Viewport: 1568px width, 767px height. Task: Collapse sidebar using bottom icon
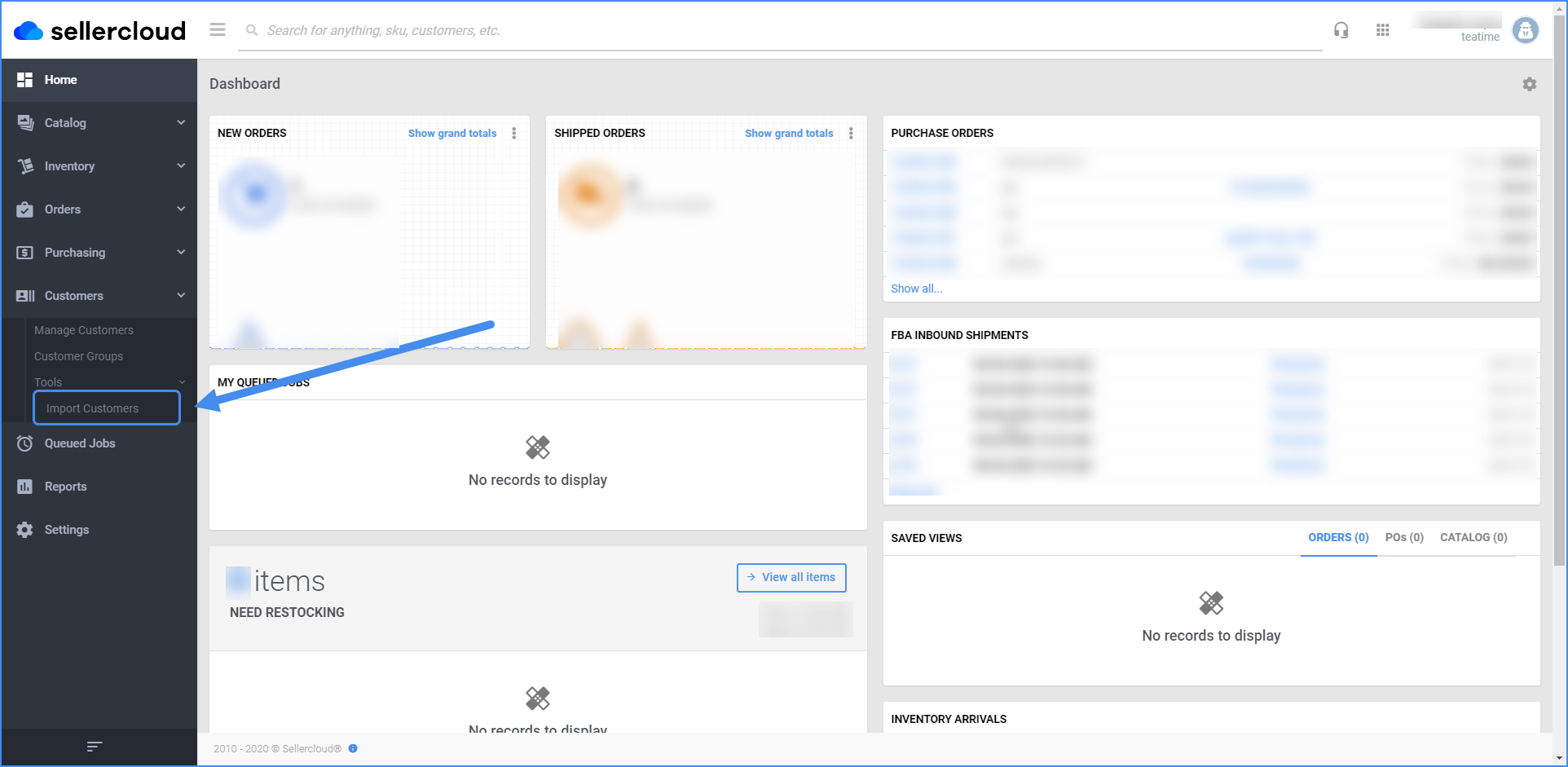[95, 746]
